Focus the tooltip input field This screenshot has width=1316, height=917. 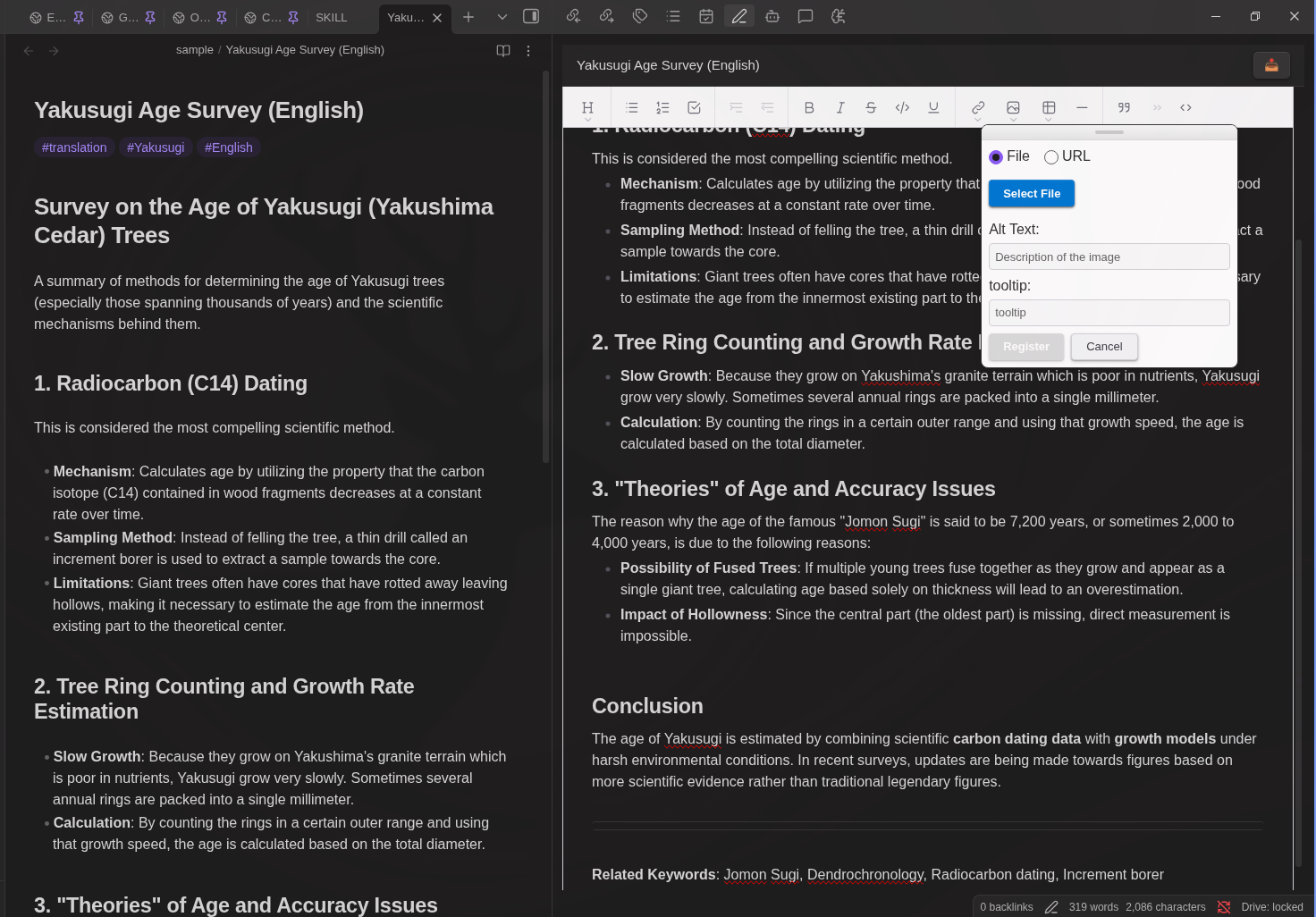coord(1109,313)
